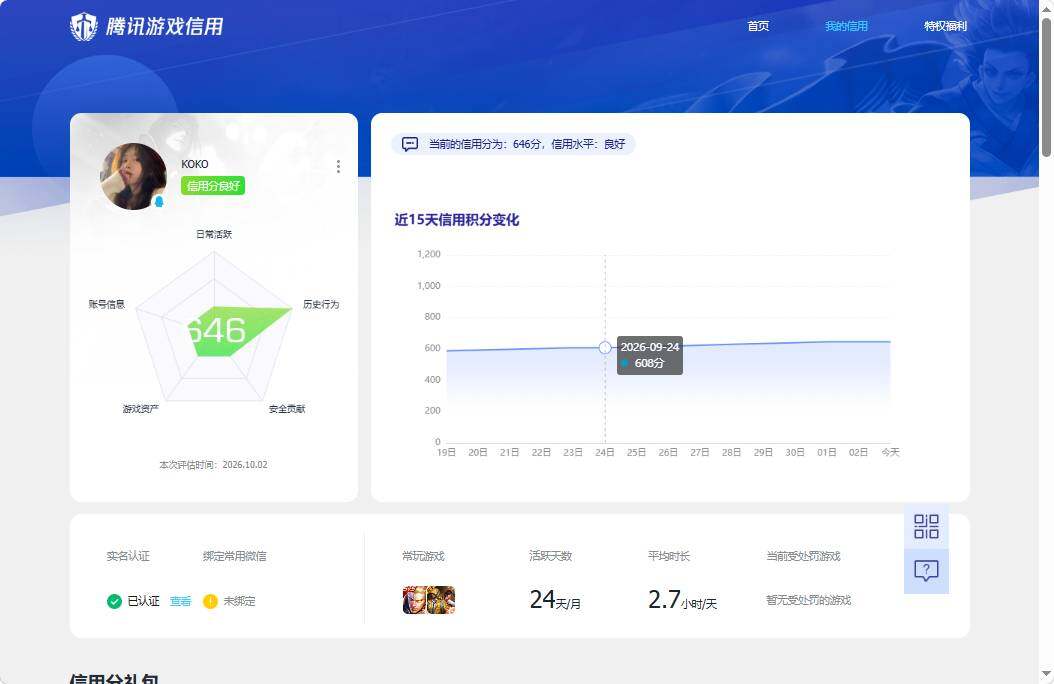
Task: Click the 本次评估时间: 2026.10.02 text
Action: click(213, 465)
